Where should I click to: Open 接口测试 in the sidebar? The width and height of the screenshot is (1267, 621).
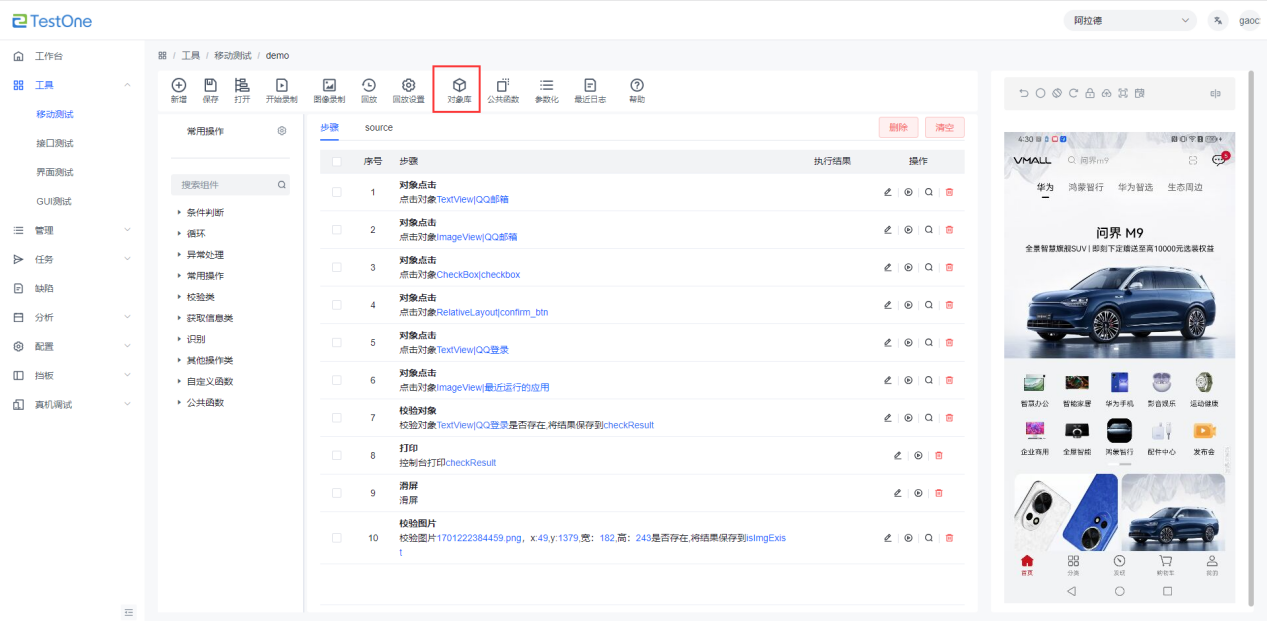(x=55, y=143)
